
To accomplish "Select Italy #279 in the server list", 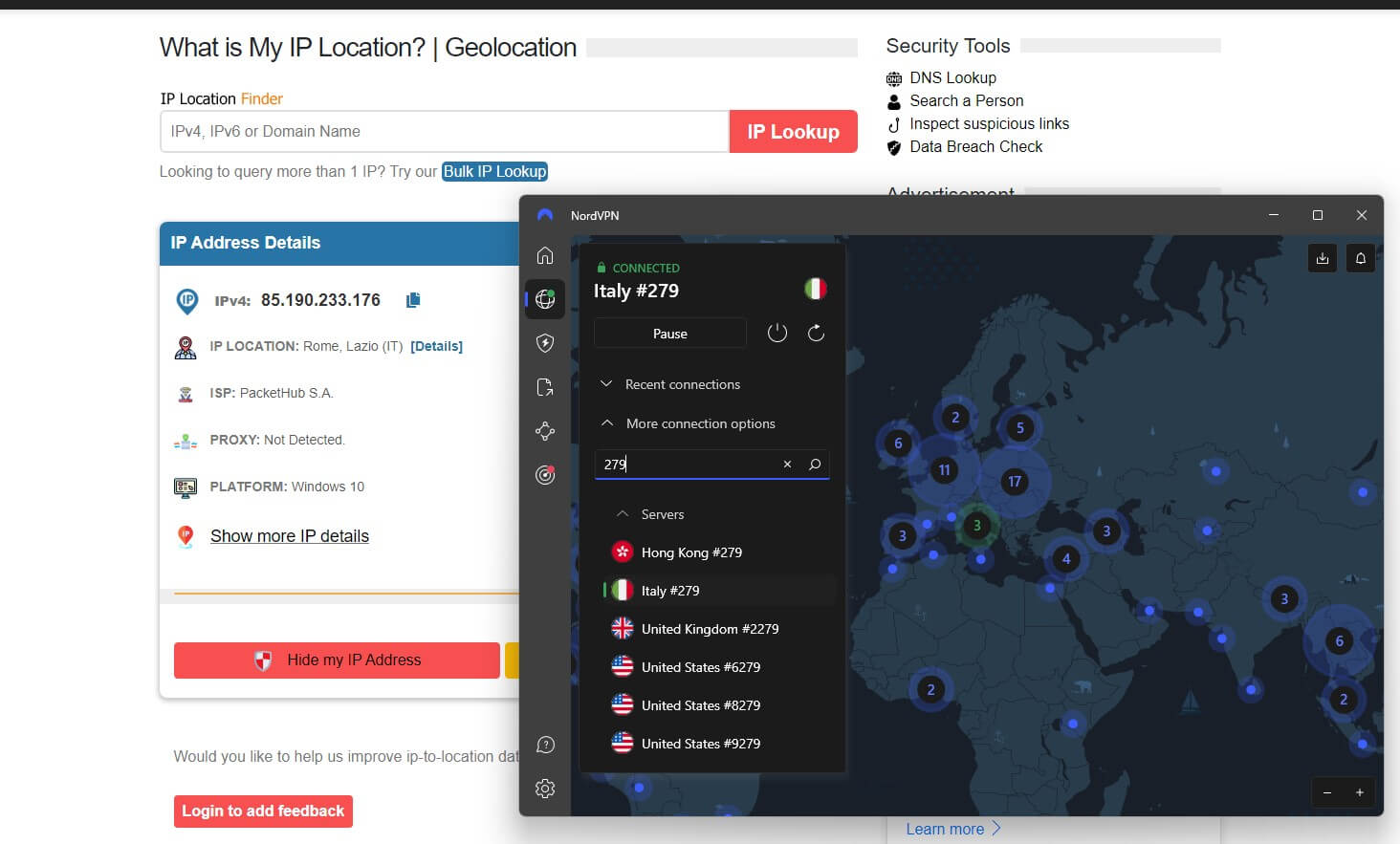I will (x=719, y=591).
